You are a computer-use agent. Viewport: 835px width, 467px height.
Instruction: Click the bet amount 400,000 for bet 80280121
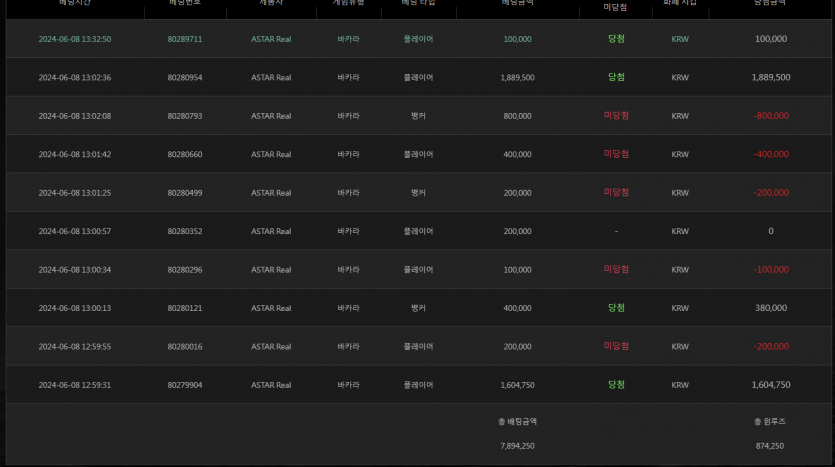pos(517,308)
